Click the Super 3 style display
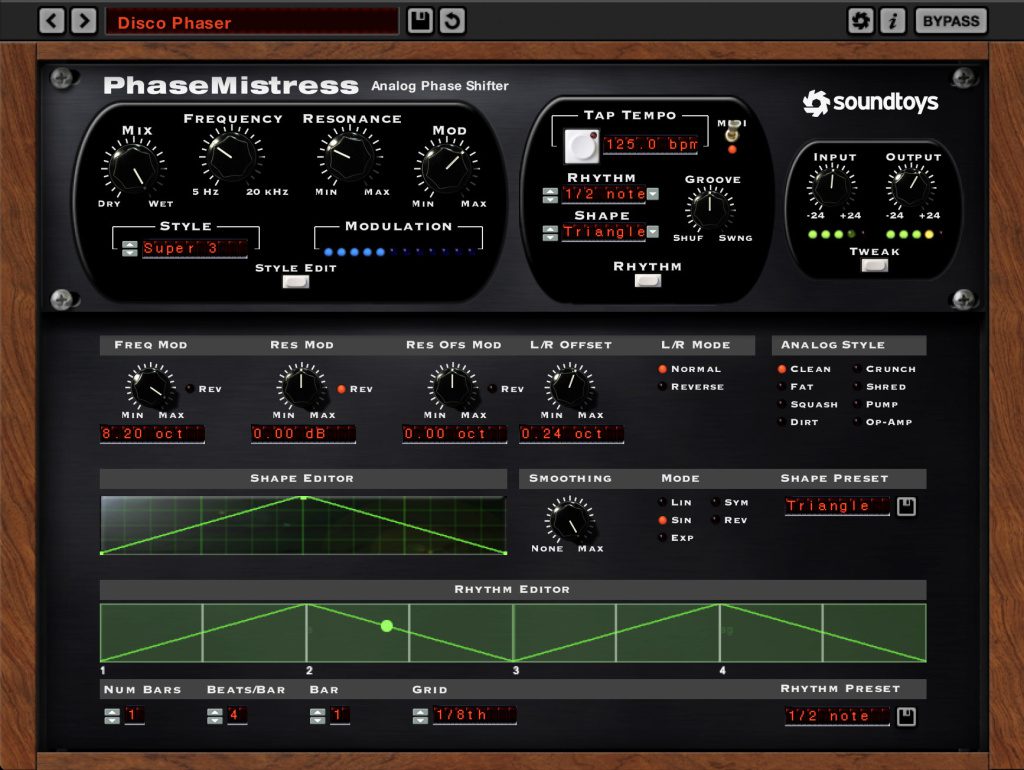1024x770 pixels. [195, 249]
